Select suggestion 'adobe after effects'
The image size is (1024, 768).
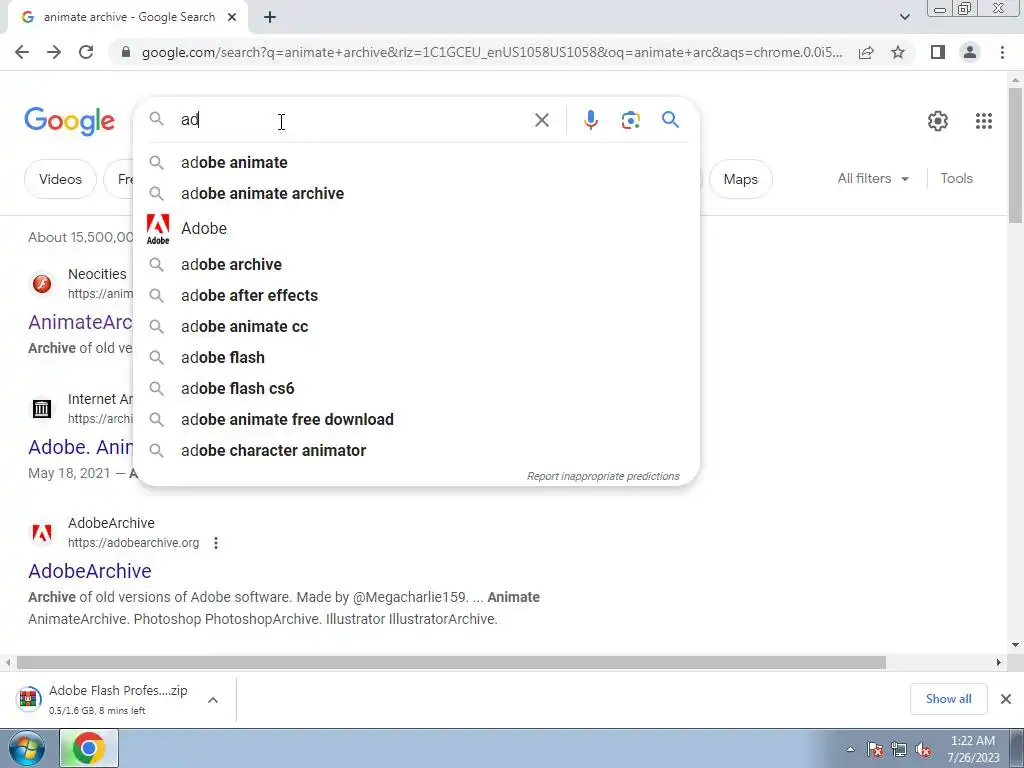click(x=417, y=295)
